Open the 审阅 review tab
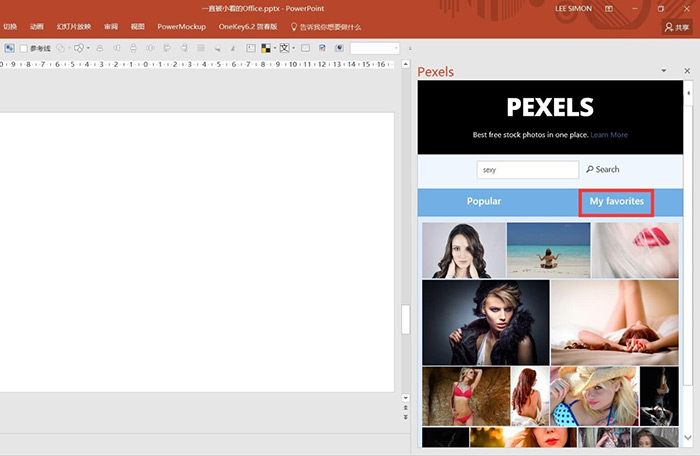This screenshot has width=700, height=456. click(x=111, y=27)
